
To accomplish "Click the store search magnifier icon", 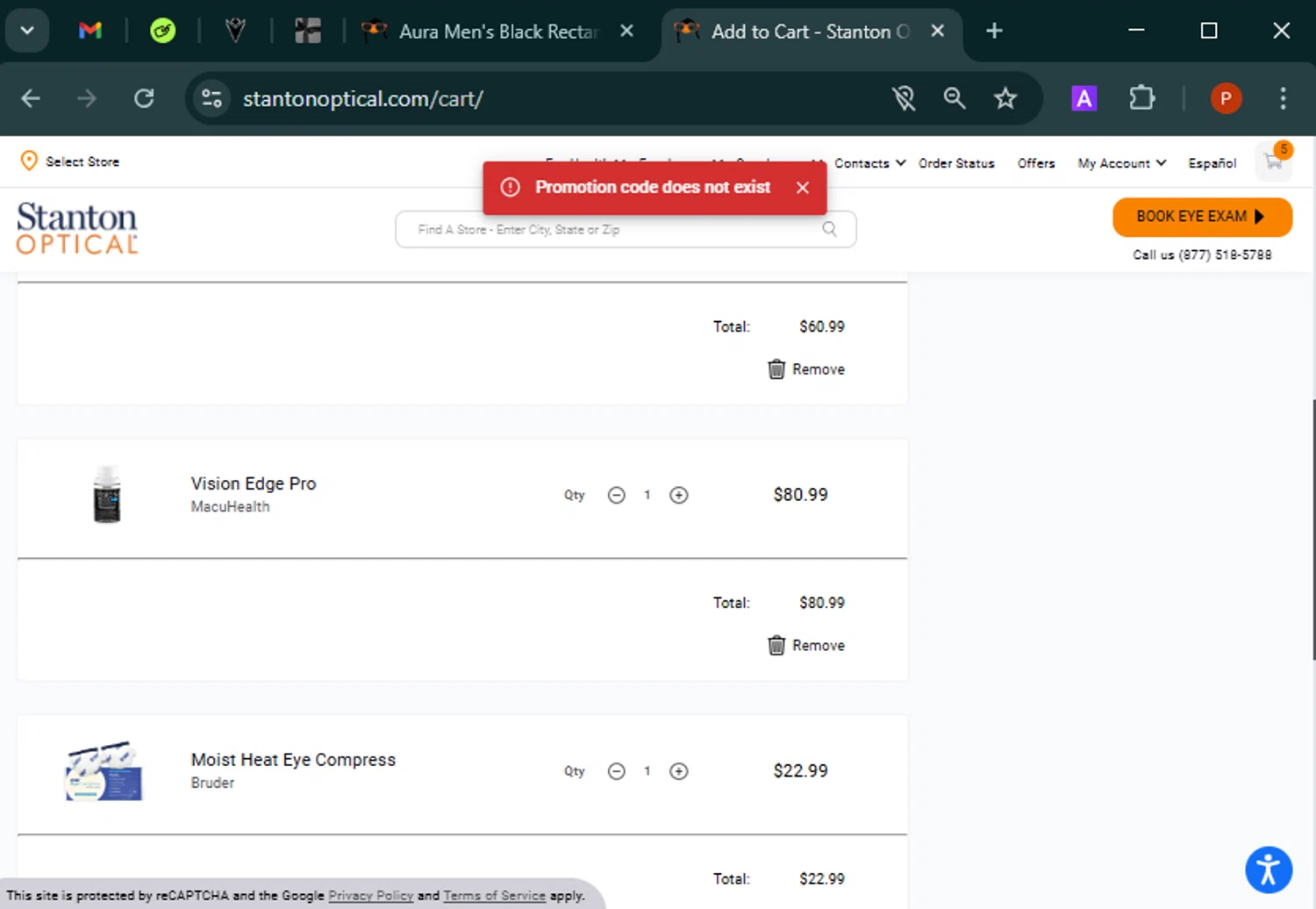I will click(x=829, y=229).
